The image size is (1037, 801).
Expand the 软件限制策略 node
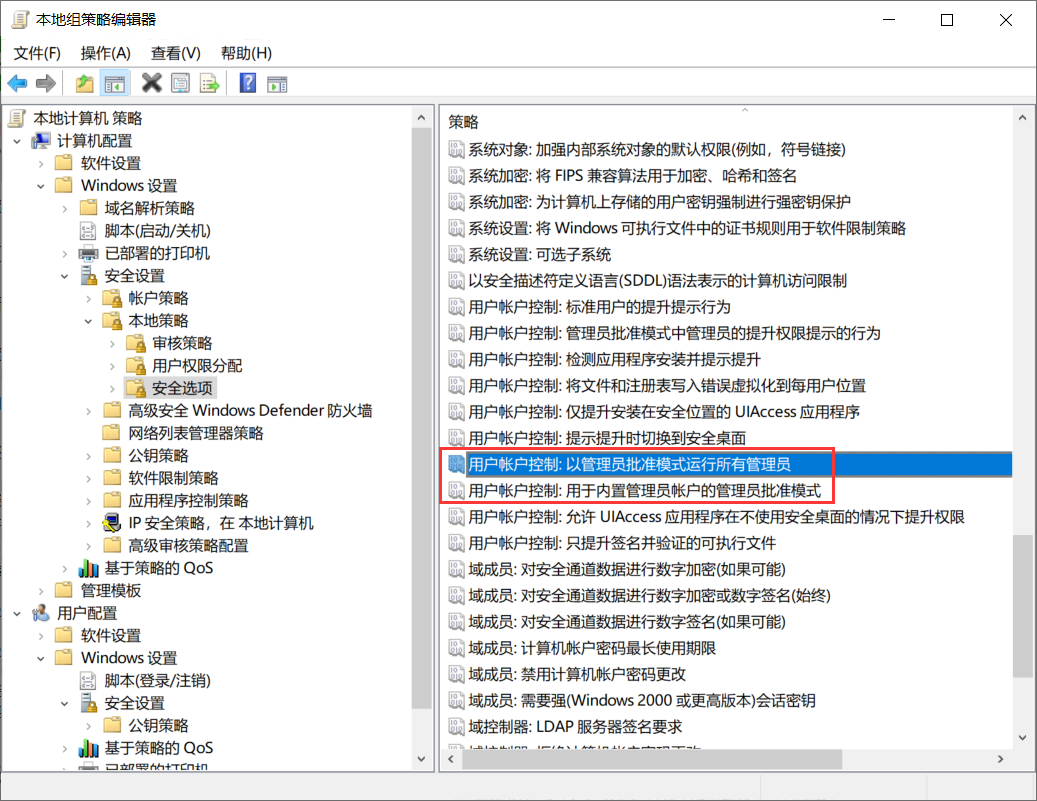click(x=89, y=478)
